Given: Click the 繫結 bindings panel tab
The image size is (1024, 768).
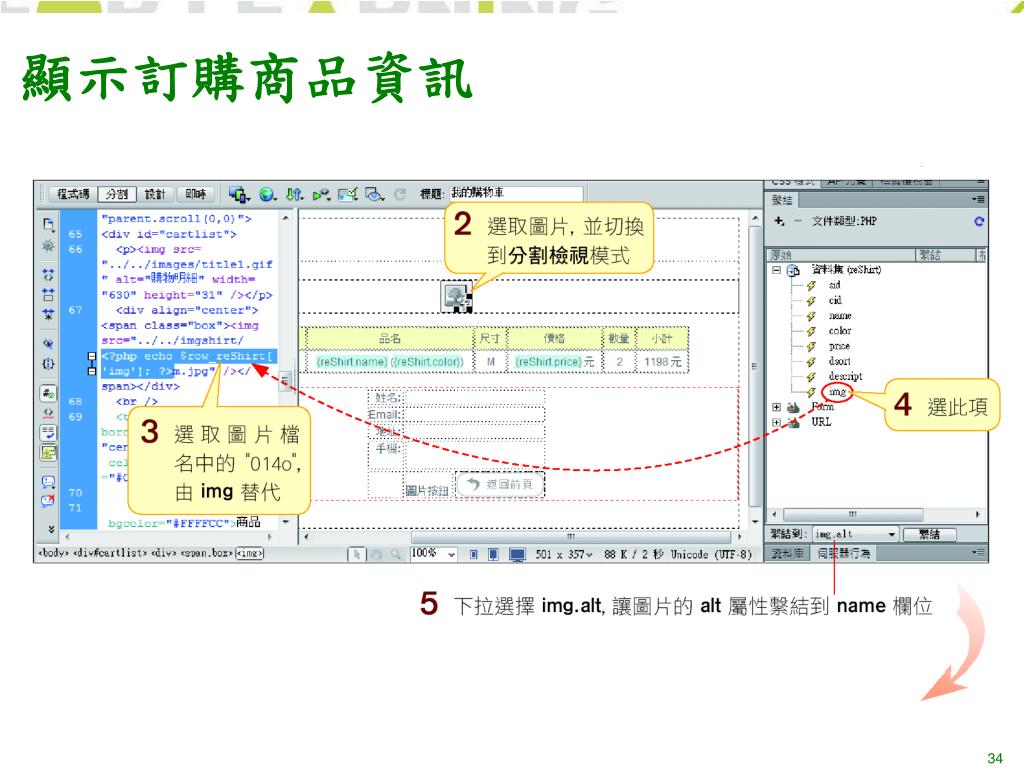Looking at the screenshot, I should point(782,200).
